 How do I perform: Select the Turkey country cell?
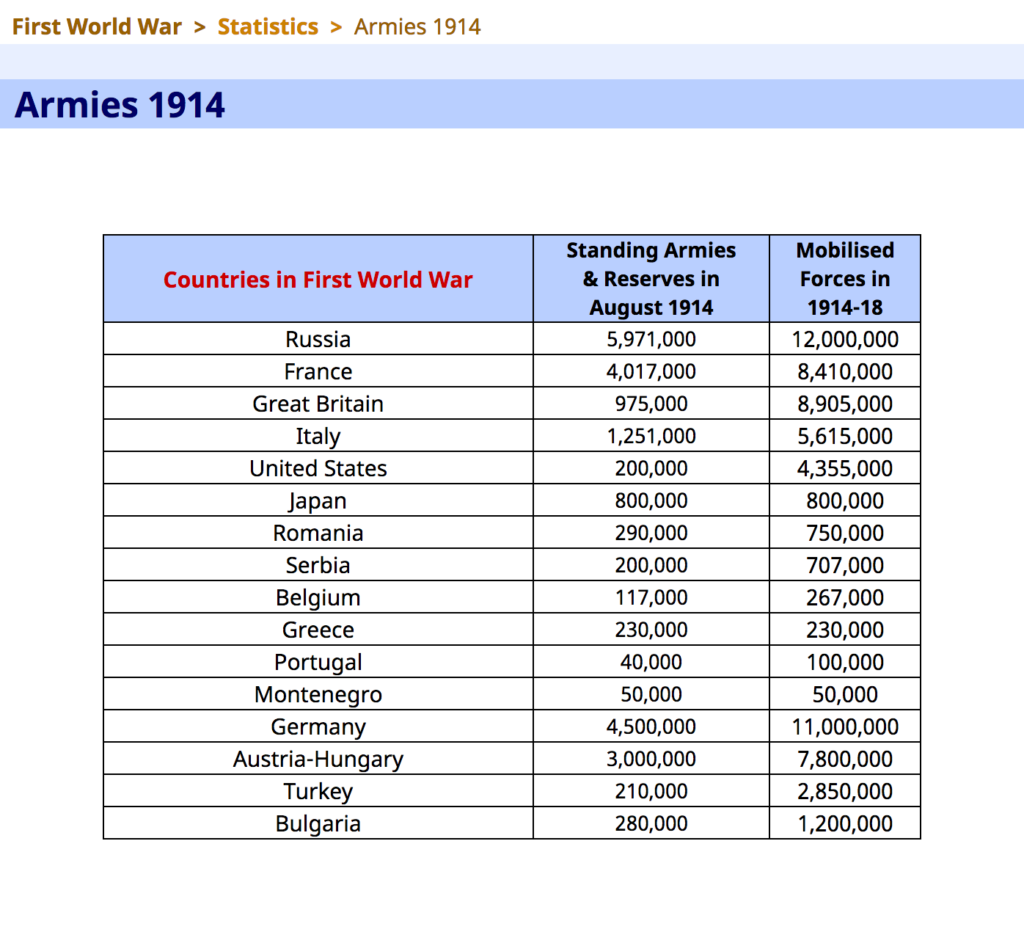pos(318,792)
